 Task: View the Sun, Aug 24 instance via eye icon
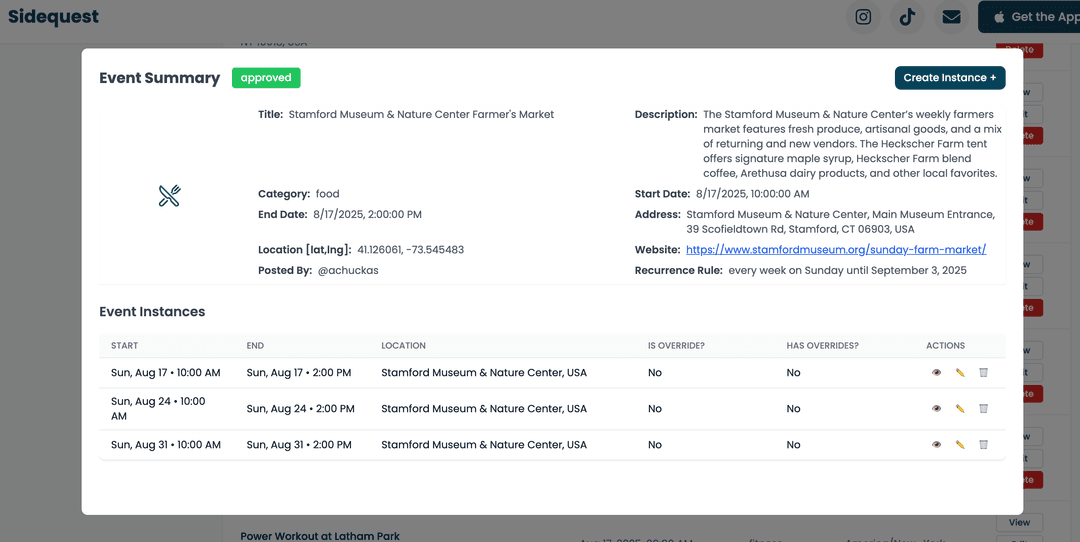936,408
